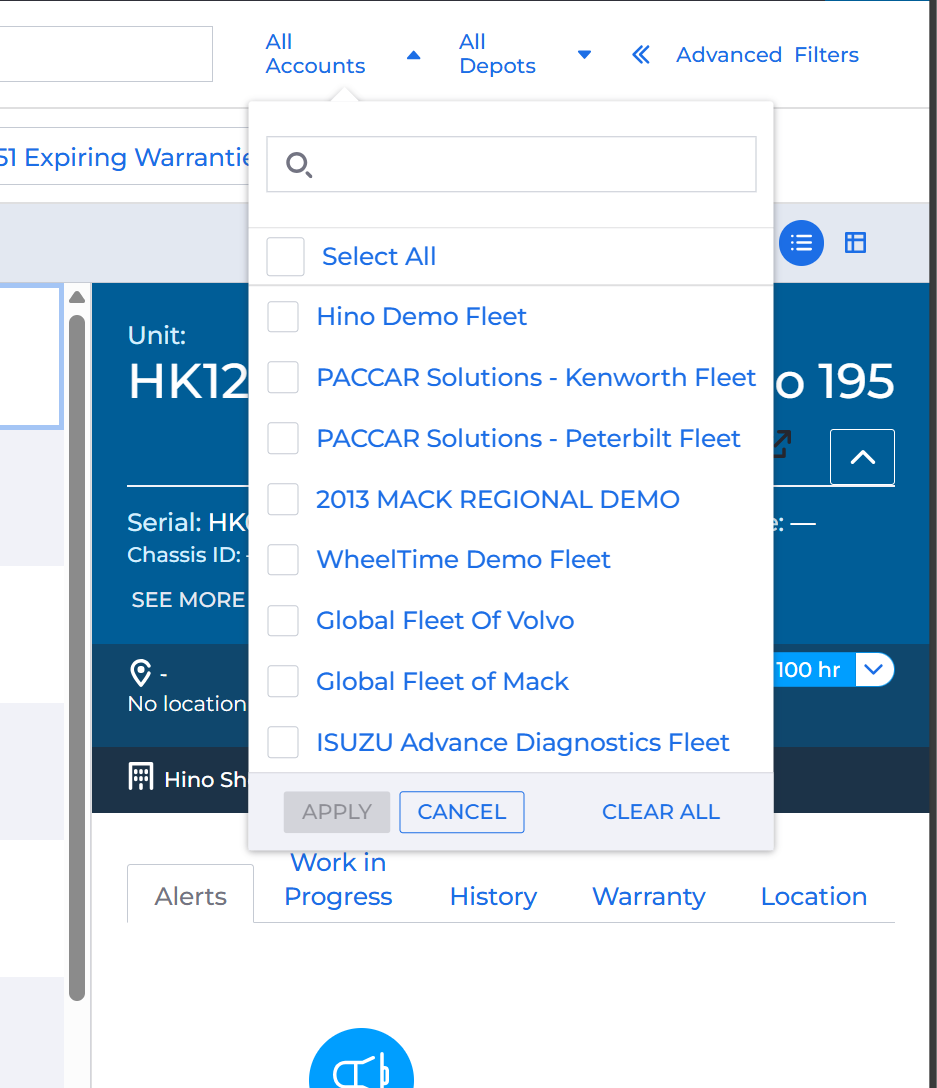Open the Work in Progress tab
The image size is (937, 1088).
337,879
